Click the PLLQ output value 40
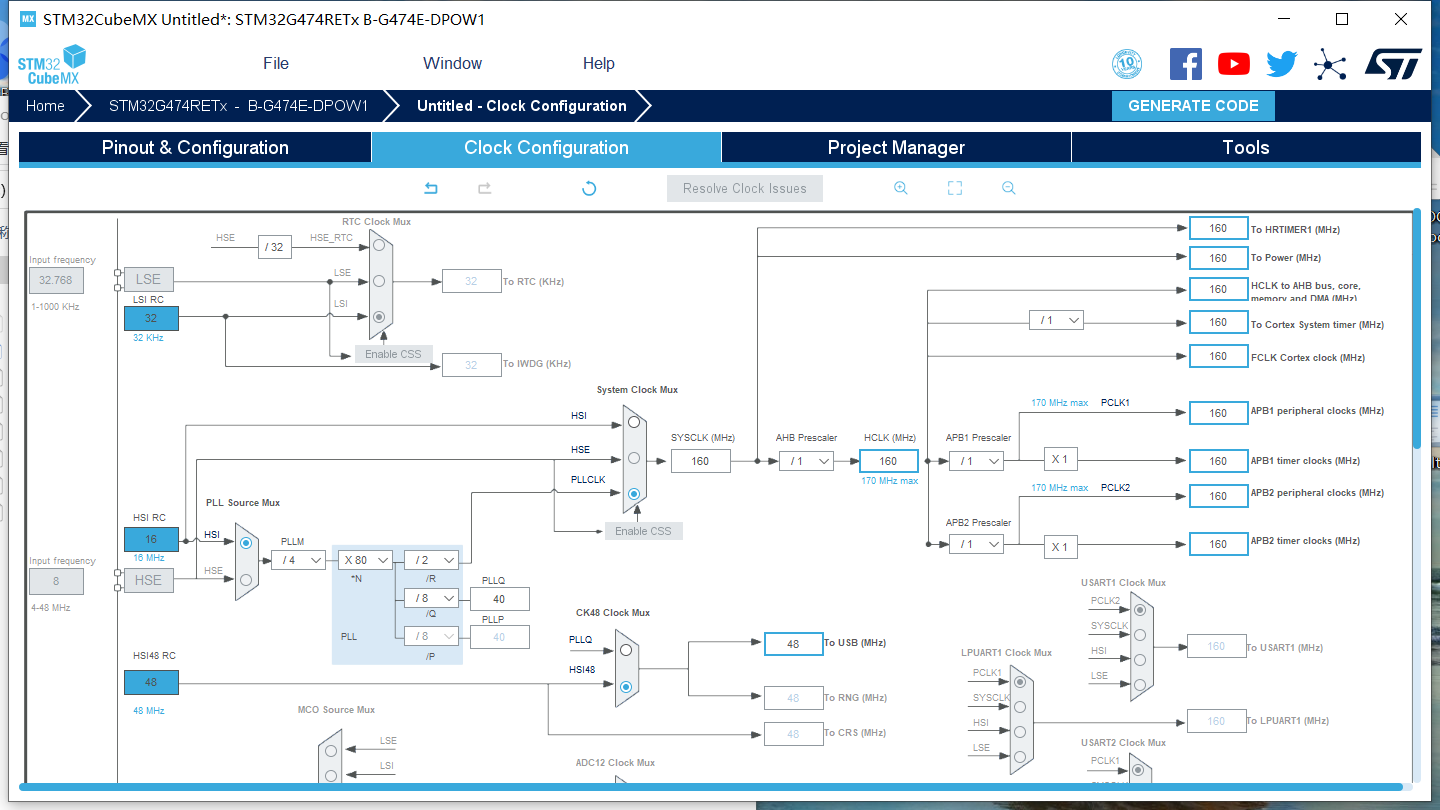This screenshot has width=1440, height=810. click(x=499, y=599)
